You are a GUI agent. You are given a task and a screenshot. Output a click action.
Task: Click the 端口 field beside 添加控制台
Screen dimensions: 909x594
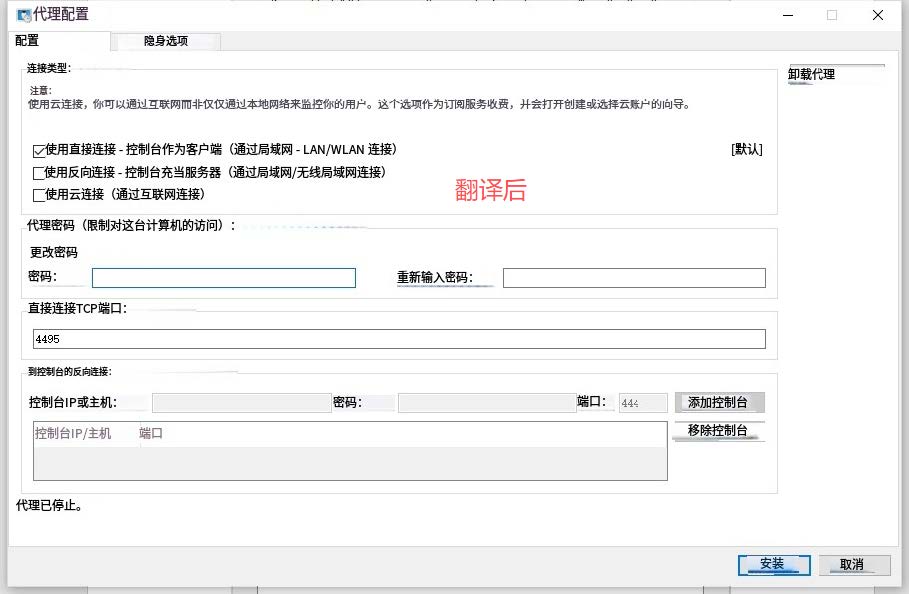[642, 403]
